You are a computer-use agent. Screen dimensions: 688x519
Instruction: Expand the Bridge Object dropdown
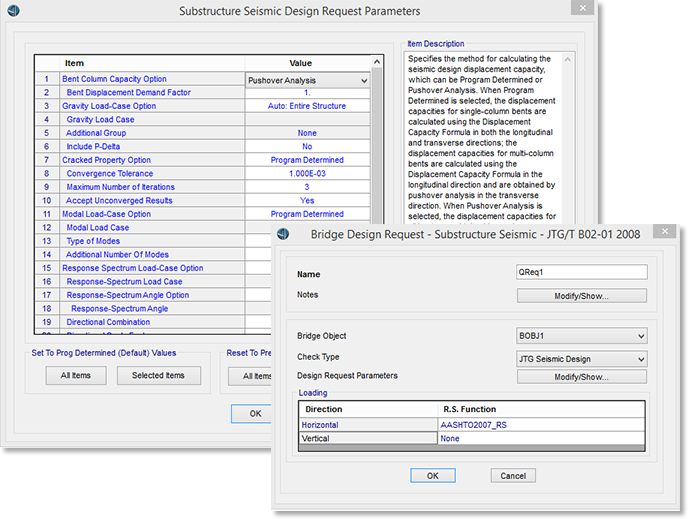tap(640, 336)
